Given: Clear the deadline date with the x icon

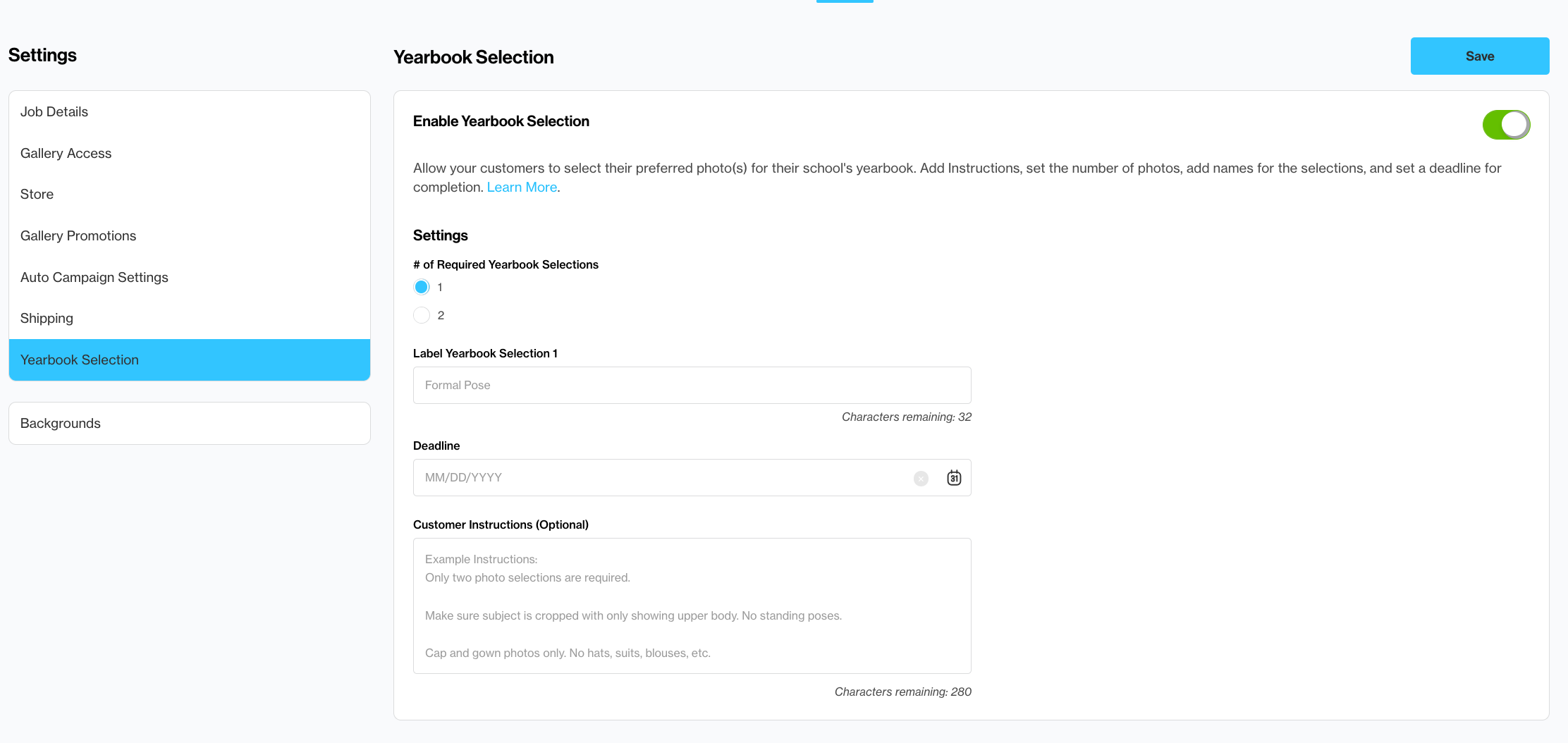Looking at the screenshot, I should [921, 479].
